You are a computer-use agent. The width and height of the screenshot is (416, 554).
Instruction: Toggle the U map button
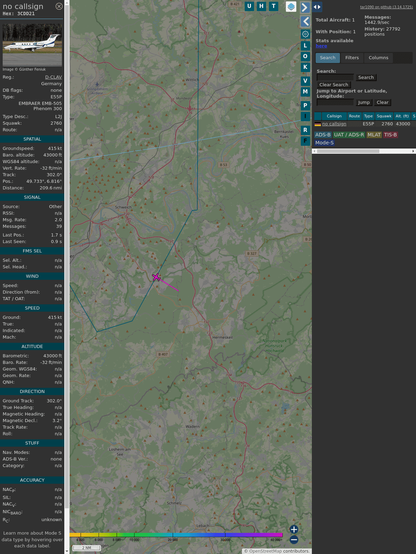tap(249, 6)
